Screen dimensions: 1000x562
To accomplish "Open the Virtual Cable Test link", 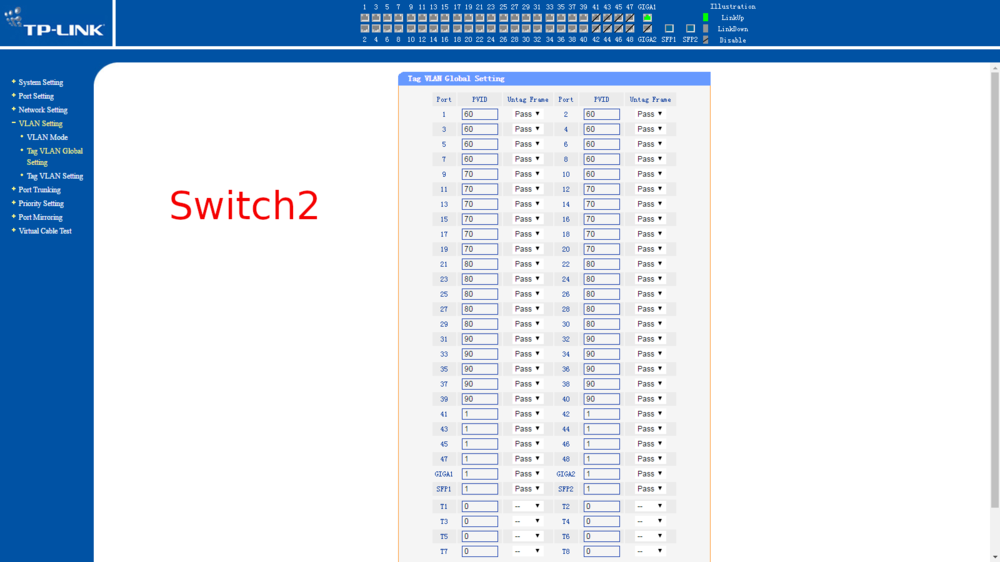I will coord(45,231).
